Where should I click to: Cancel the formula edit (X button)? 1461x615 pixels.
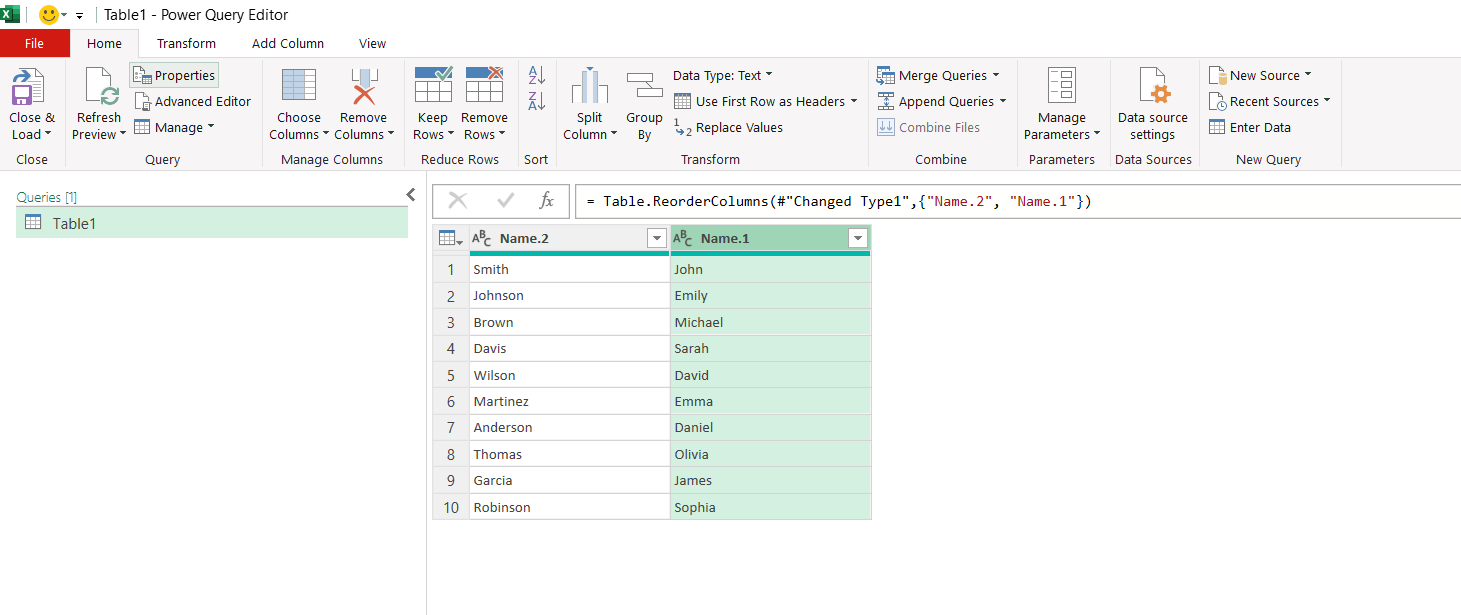coord(458,201)
